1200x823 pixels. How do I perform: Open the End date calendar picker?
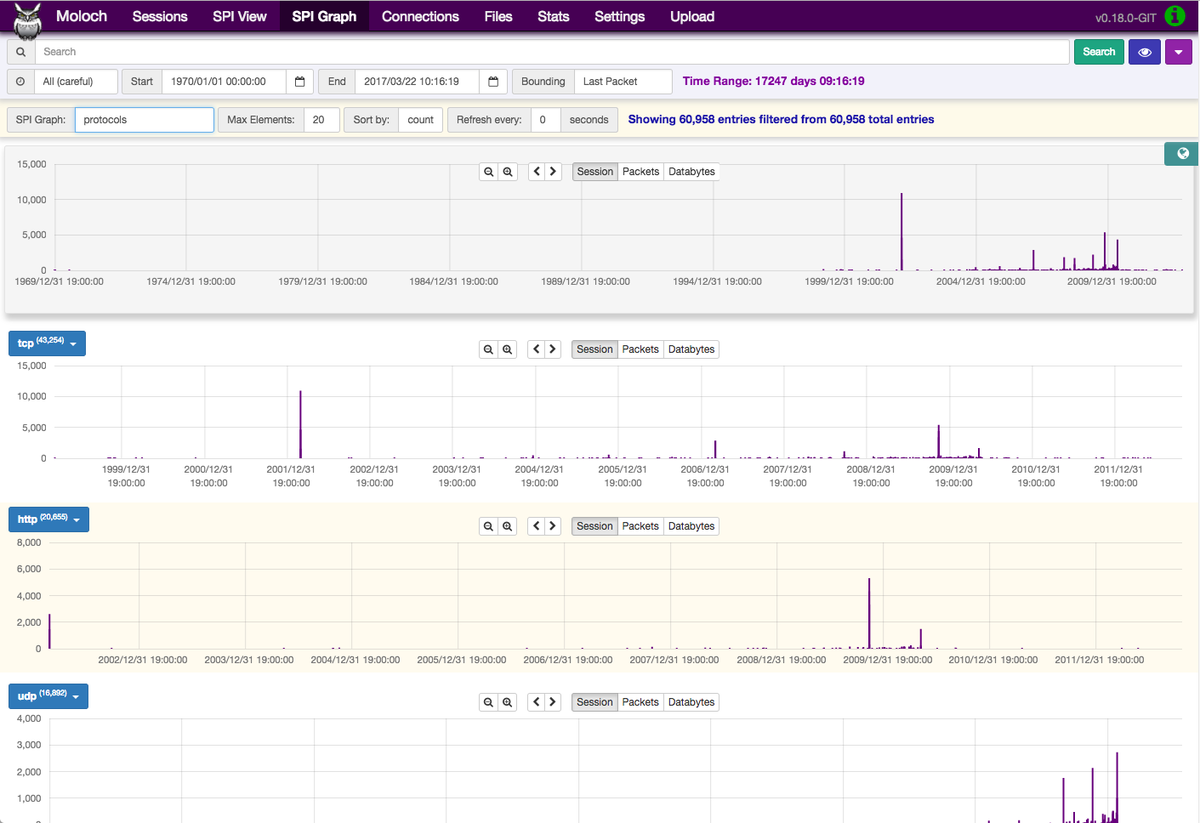click(x=493, y=82)
